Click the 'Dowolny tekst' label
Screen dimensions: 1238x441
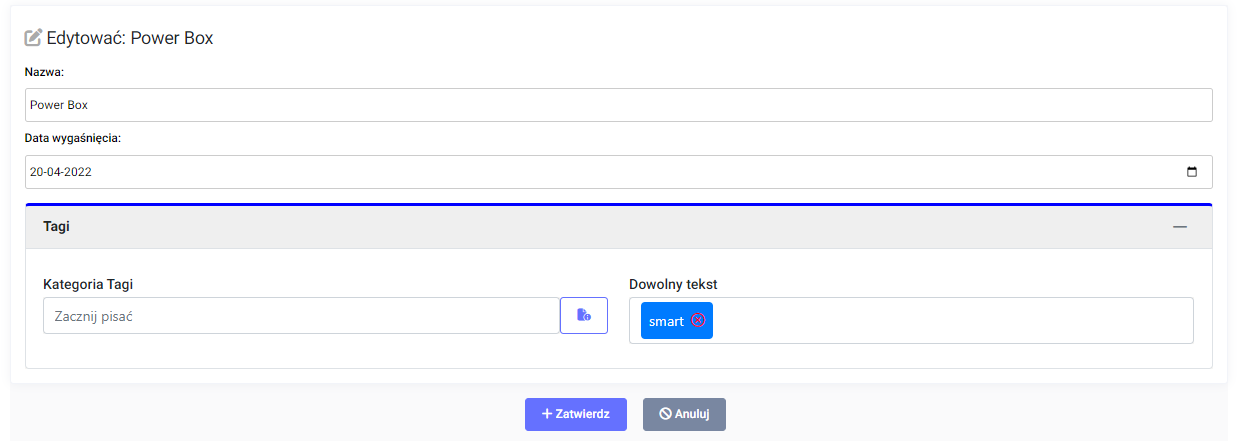pos(673,284)
